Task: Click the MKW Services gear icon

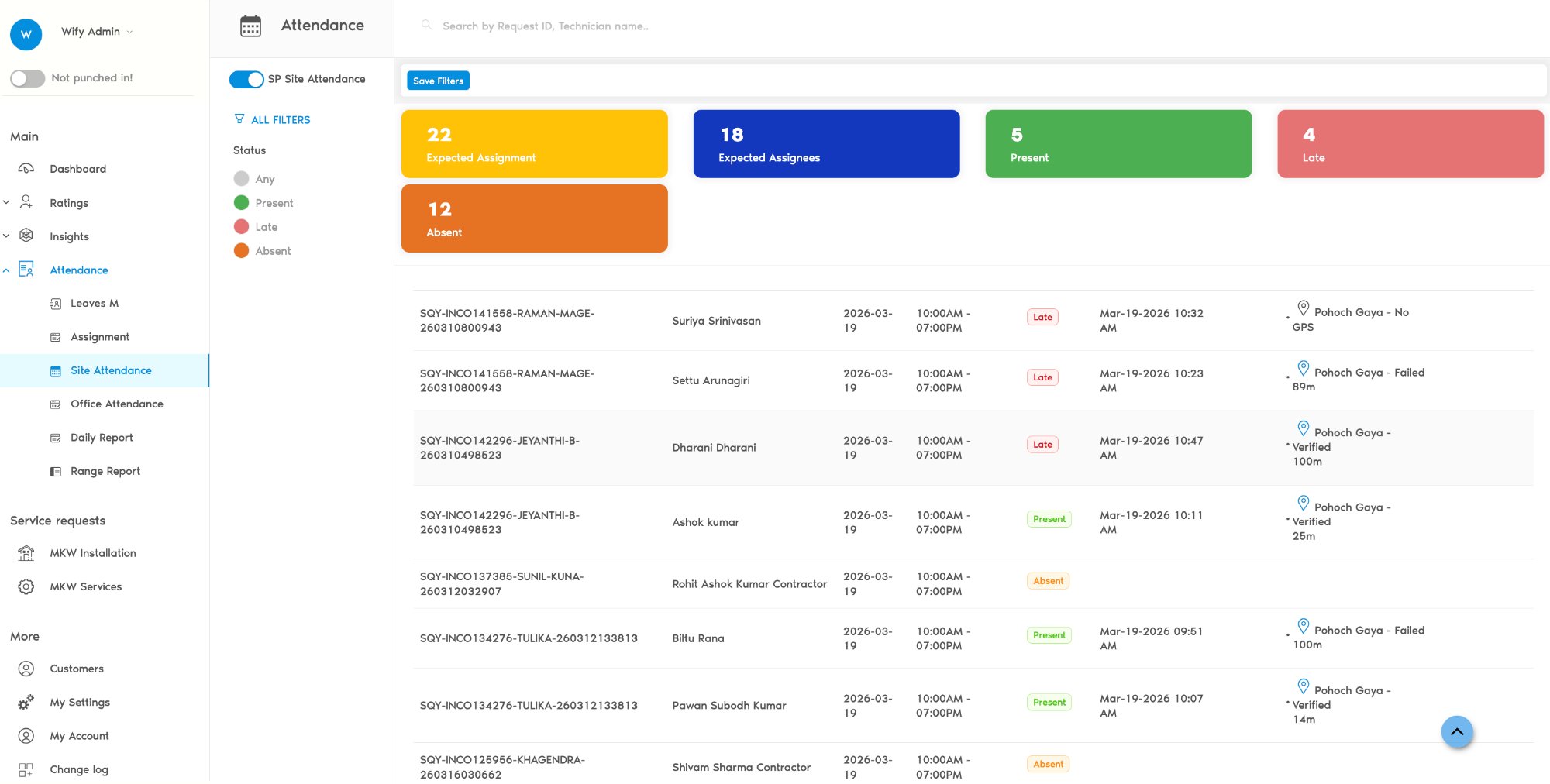Action: [x=26, y=586]
